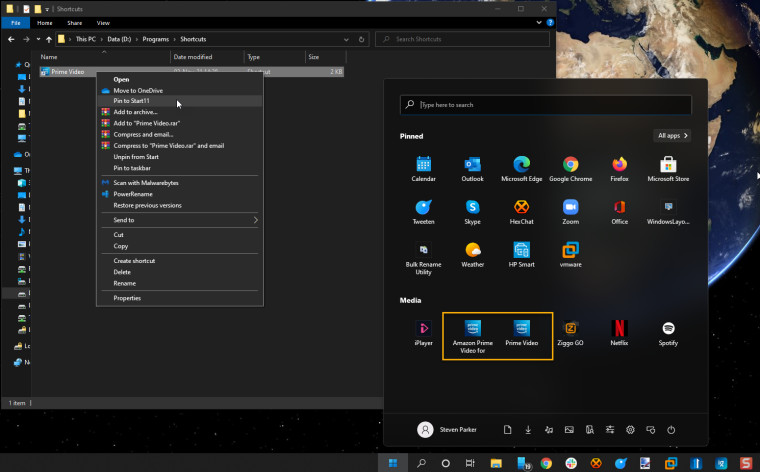
Task: Open the Documents shortcut in Start footer
Action: [x=507, y=430]
